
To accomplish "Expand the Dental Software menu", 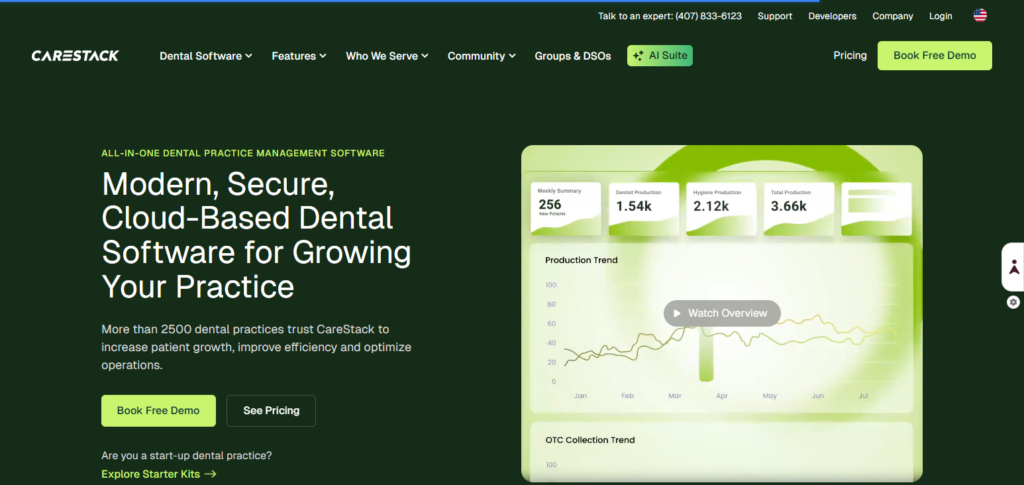I will (206, 56).
